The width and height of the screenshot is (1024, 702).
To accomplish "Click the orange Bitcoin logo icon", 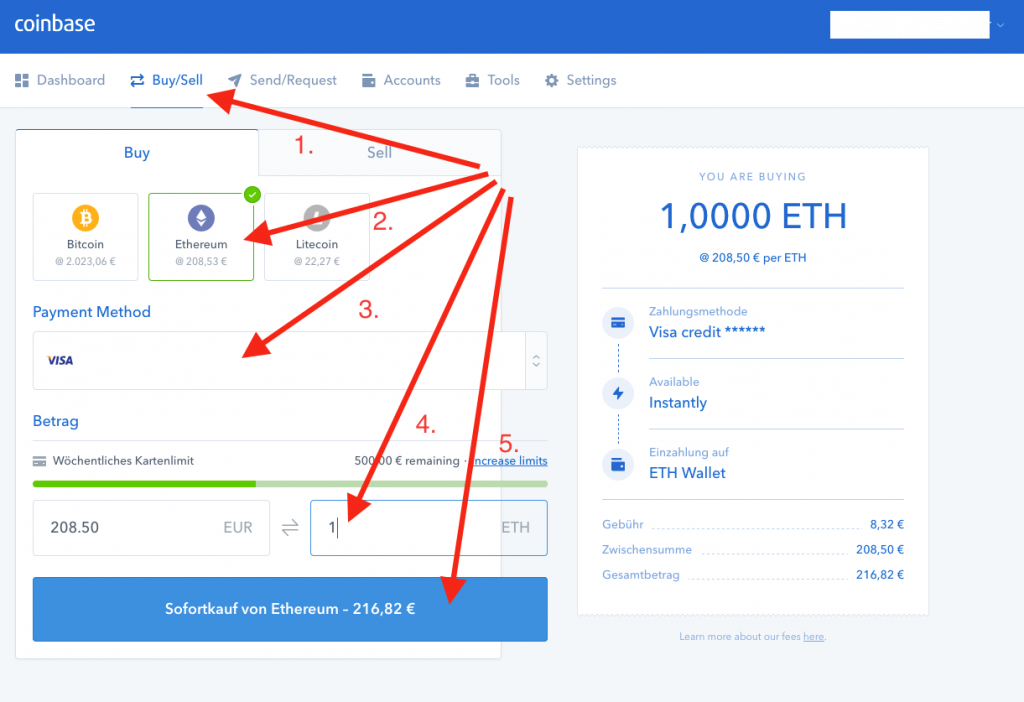I will pos(85,216).
